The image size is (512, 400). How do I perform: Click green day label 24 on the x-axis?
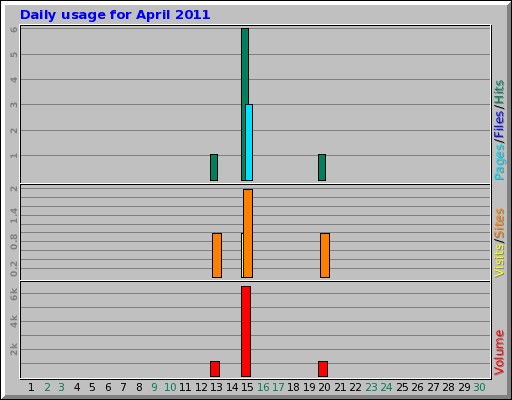(386, 387)
